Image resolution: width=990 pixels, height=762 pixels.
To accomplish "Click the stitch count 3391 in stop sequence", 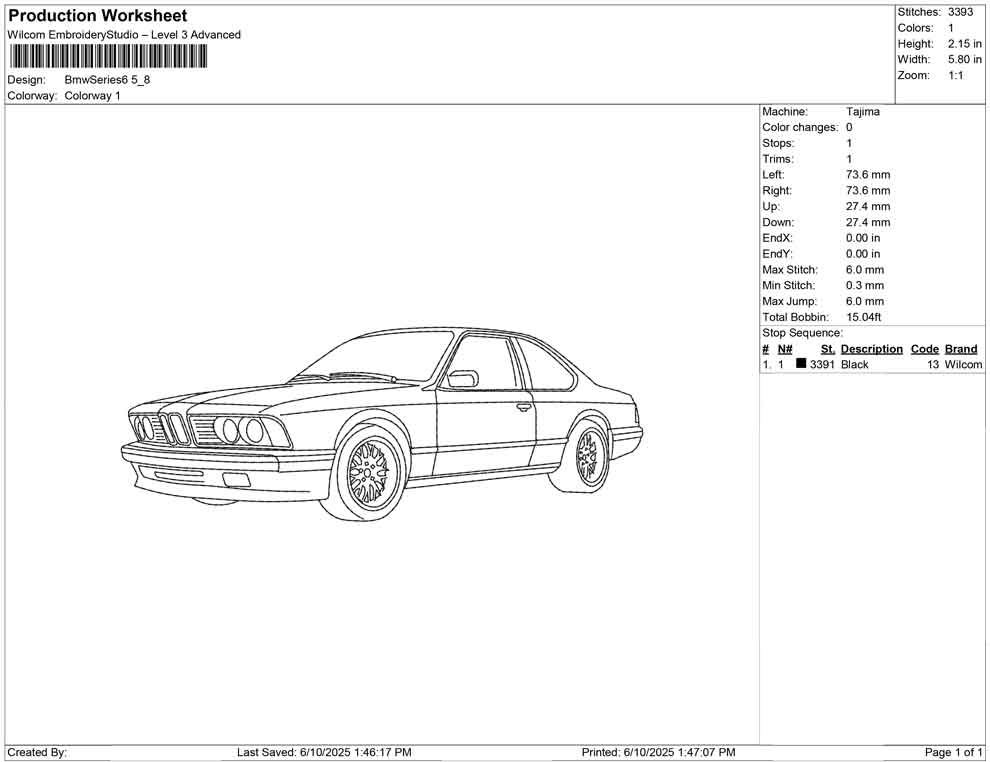I will (x=822, y=365).
